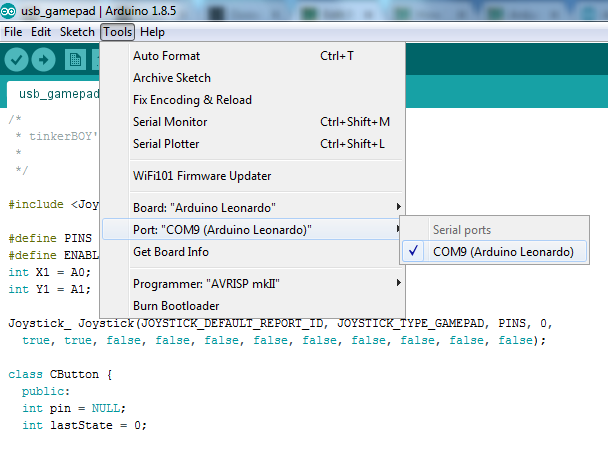608x449 pixels.
Task: Click the "int Y1 = A1;" code line
Action: (49, 289)
